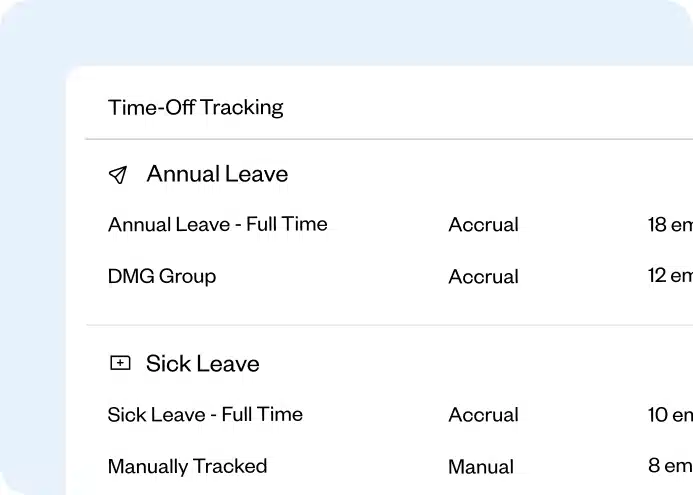
Task: Open the Annual Leave - Full Time policy
Action: tap(217, 224)
